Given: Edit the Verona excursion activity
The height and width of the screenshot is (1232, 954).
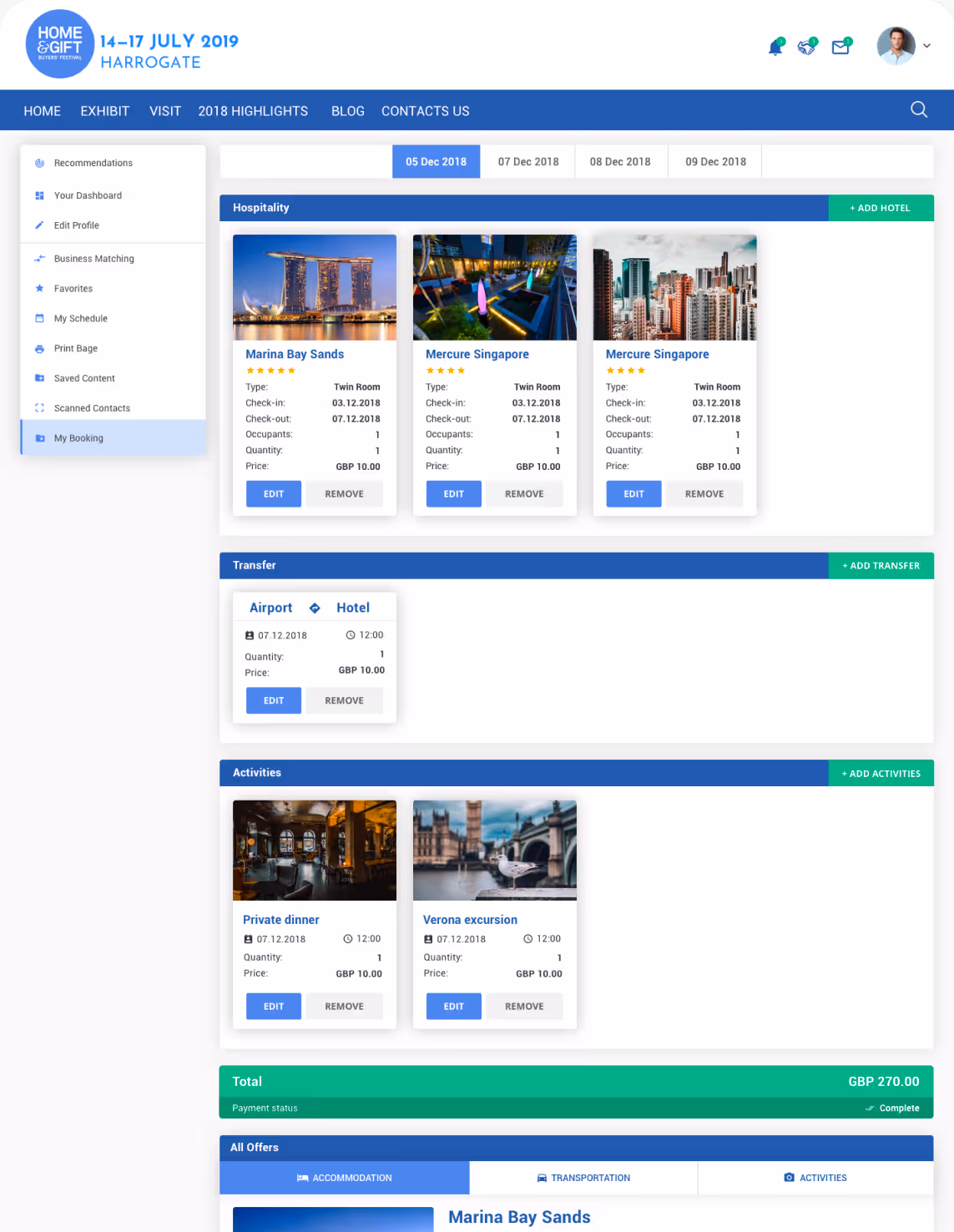Looking at the screenshot, I should click(x=454, y=1007).
